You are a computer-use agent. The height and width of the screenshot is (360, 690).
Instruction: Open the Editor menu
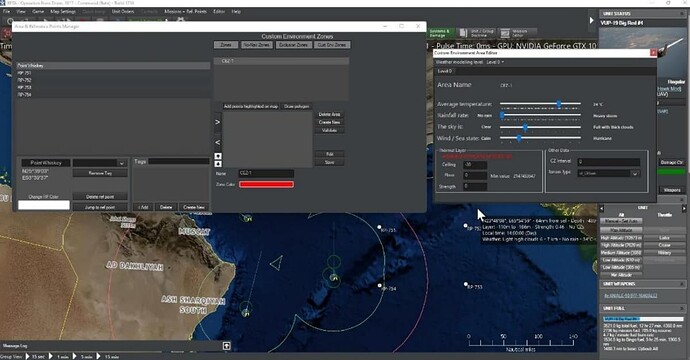219,11
